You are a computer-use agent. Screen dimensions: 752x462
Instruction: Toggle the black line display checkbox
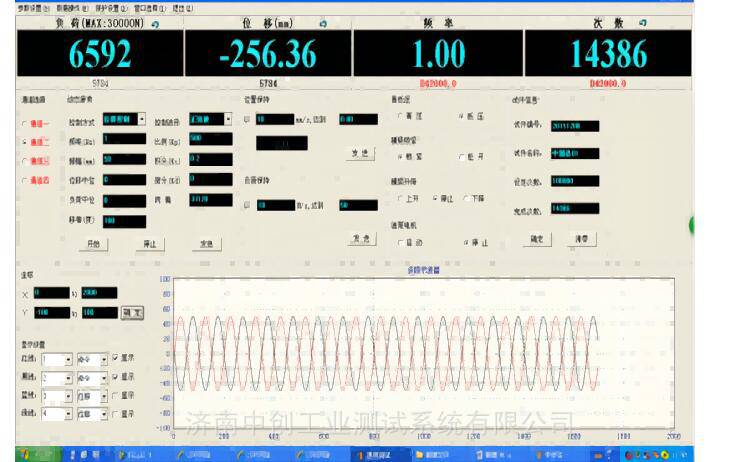[115, 377]
